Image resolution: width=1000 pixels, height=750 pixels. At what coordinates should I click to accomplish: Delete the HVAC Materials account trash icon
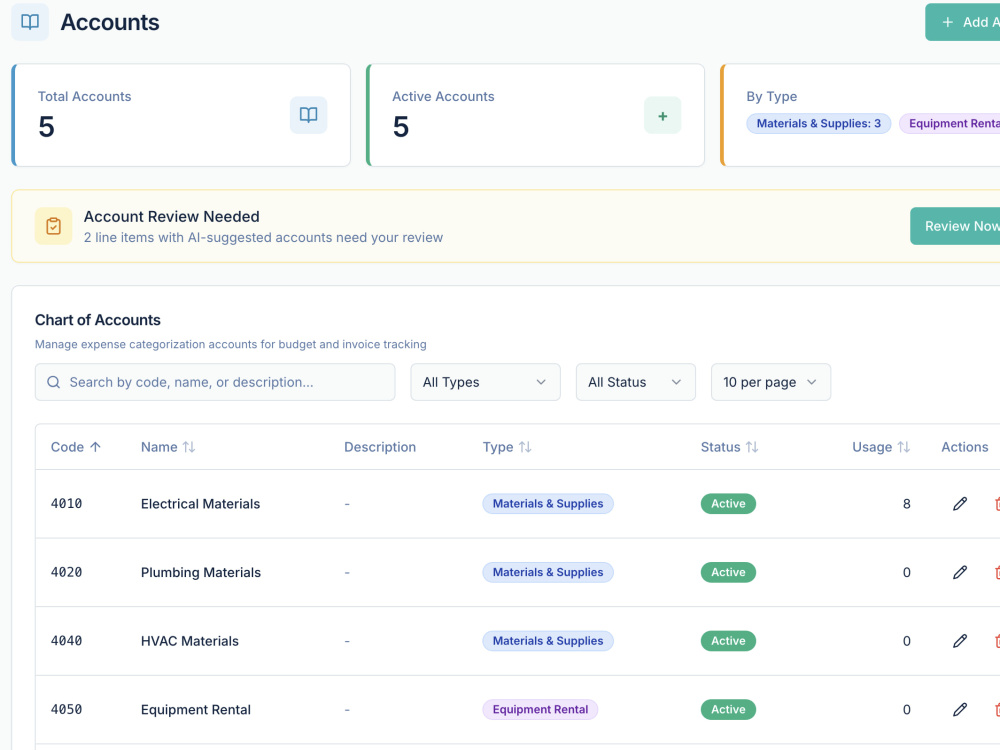point(997,641)
